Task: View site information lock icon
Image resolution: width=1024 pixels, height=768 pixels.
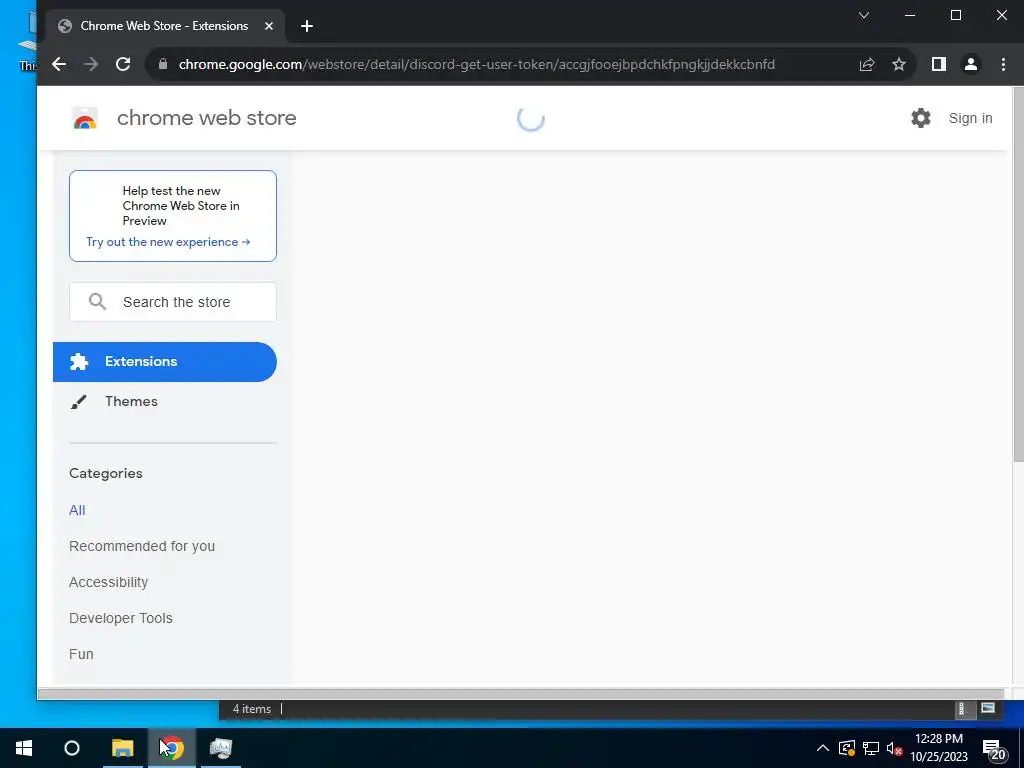Action: click(163, 64)
